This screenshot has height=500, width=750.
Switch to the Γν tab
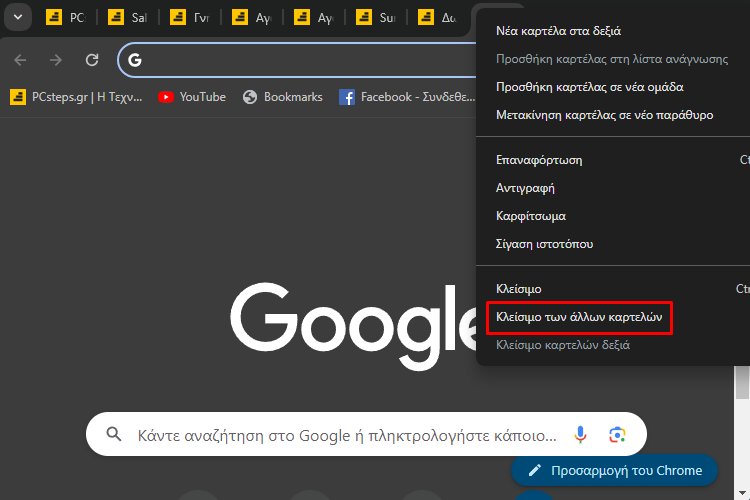[189, 18]
